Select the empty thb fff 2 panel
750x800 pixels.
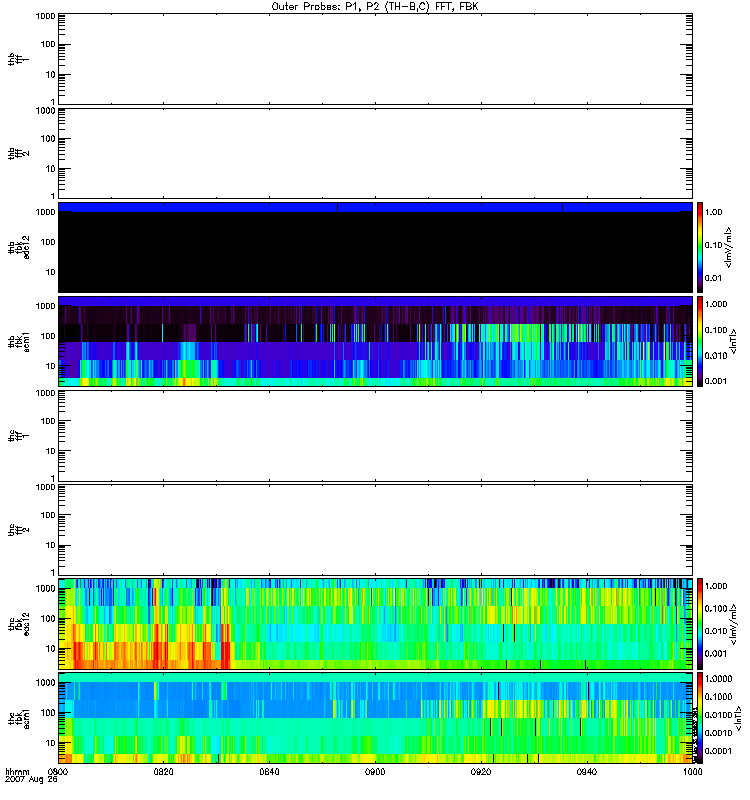click(375, 152)
